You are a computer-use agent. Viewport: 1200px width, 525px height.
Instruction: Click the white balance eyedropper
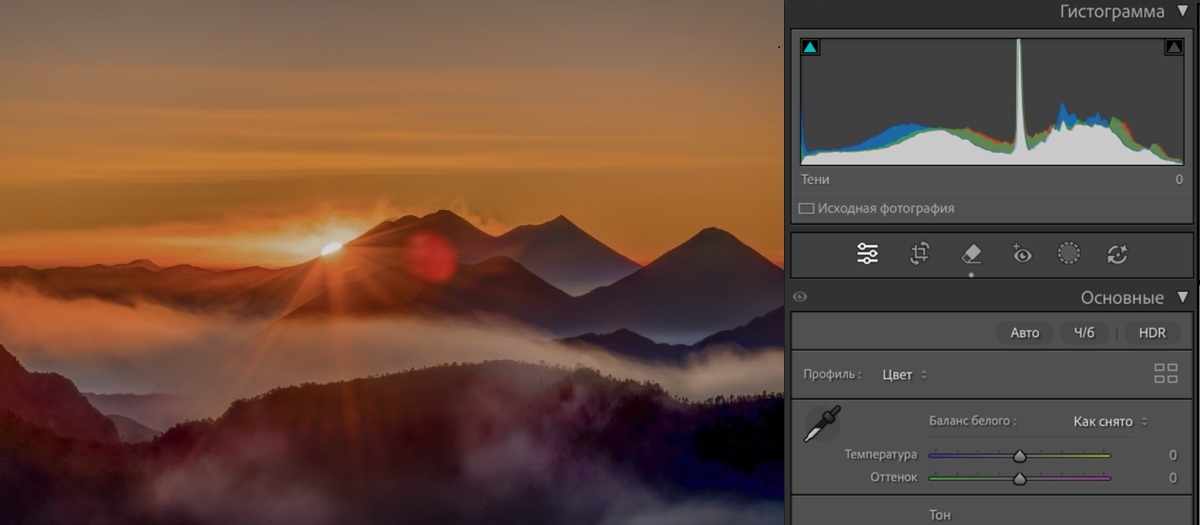(822, 423)
